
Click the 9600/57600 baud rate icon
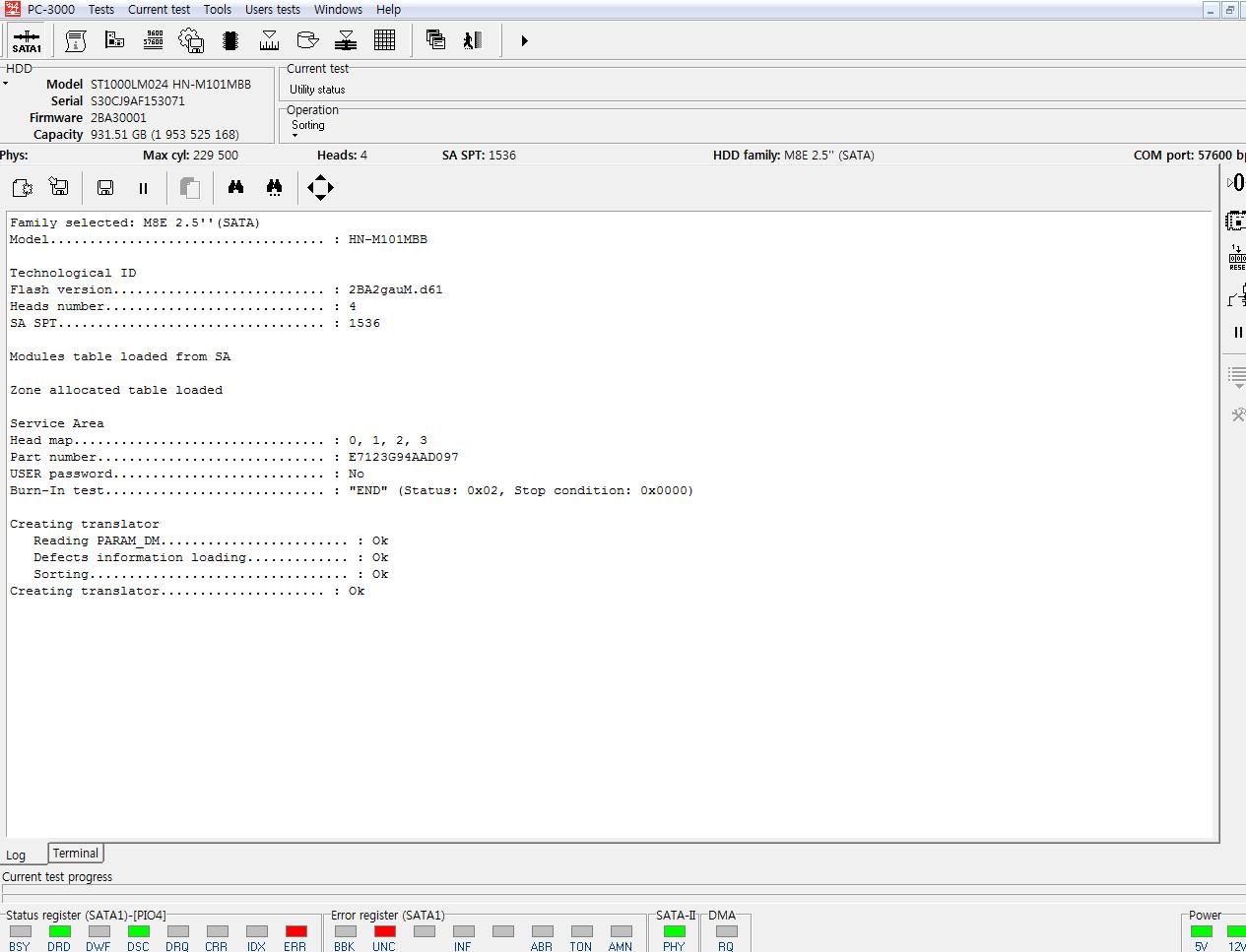tap(154, 40)
